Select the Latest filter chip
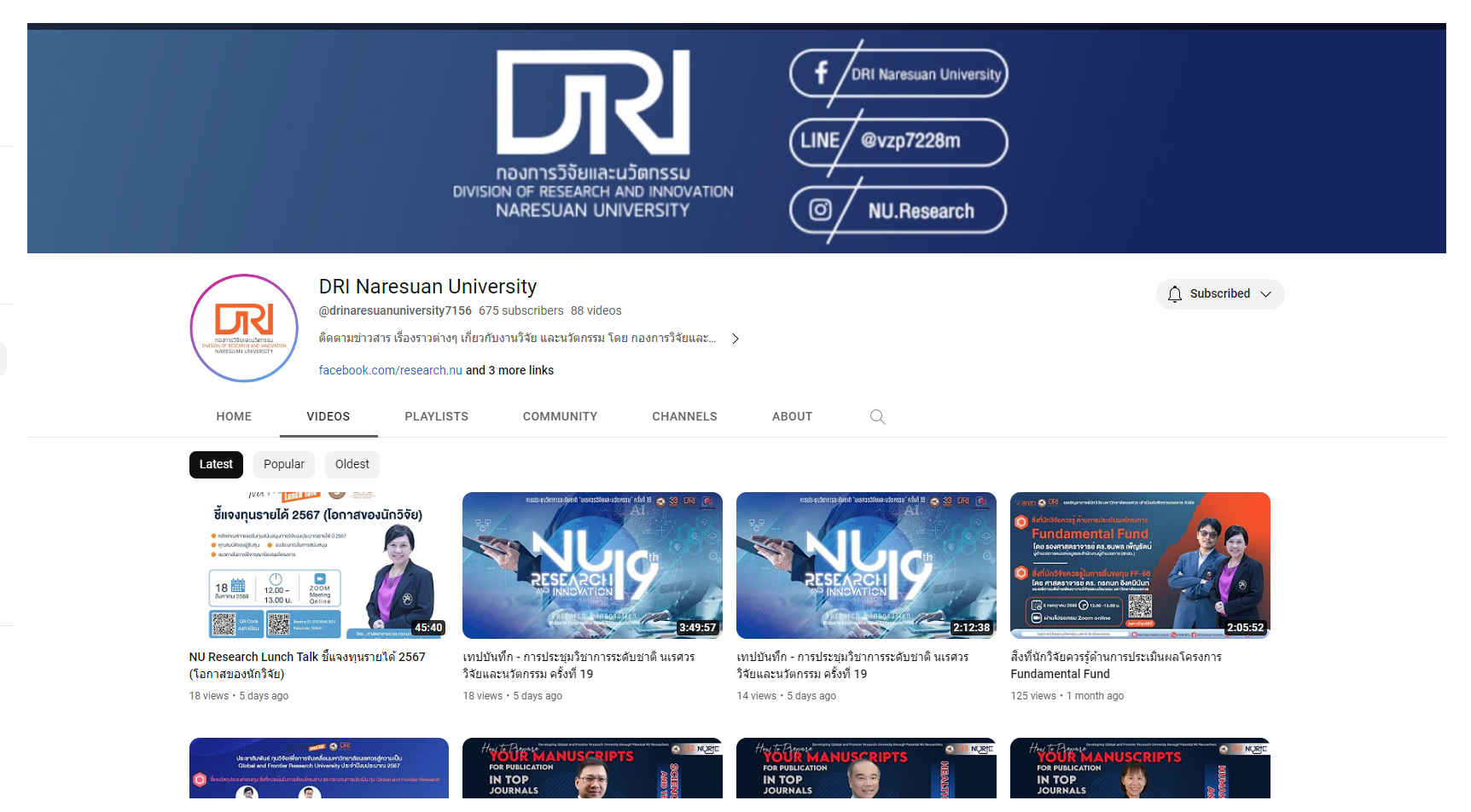The height and width of the screenshot is (812, 1471). (x=216, y=464)
